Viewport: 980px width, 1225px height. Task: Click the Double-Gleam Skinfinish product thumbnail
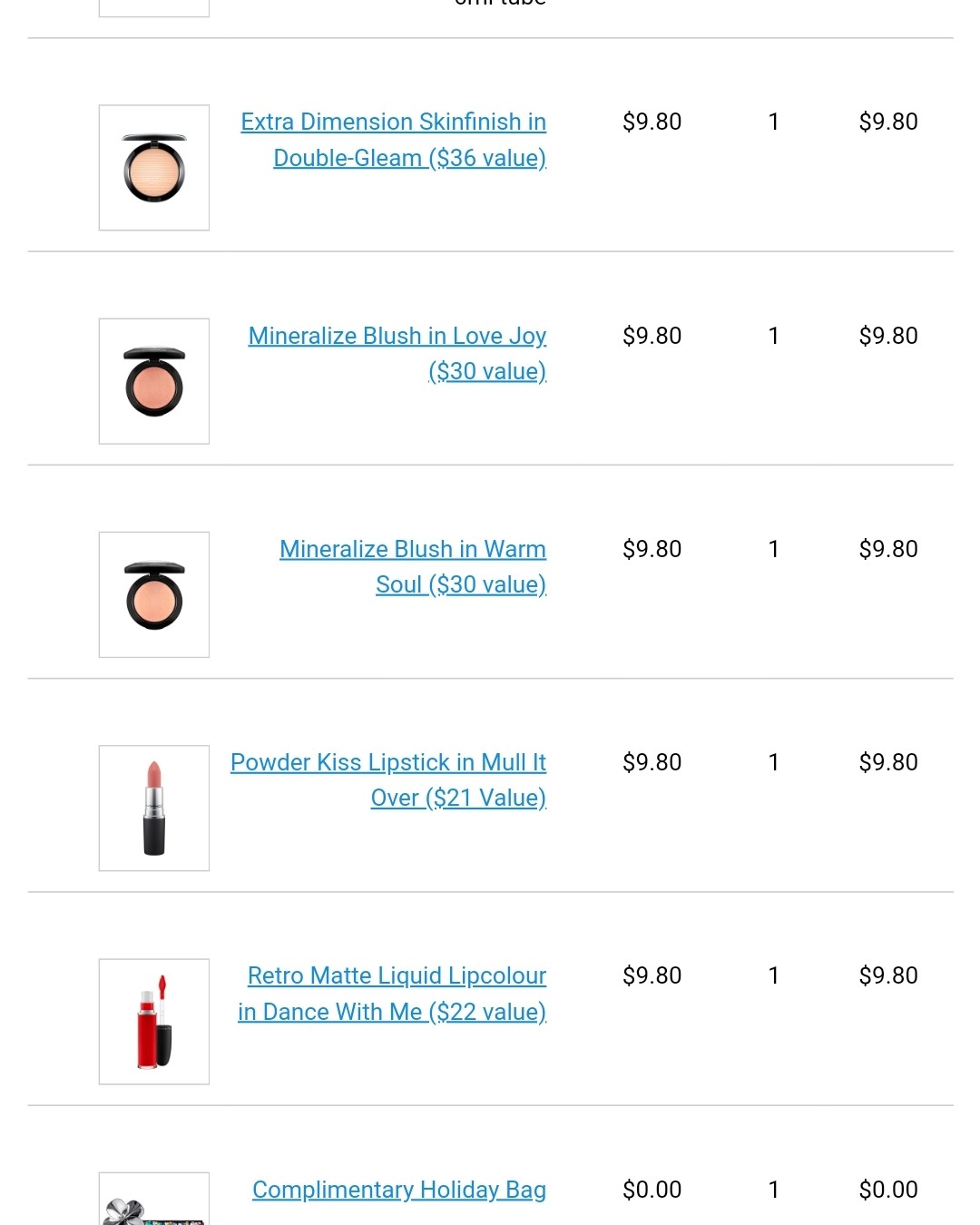[154, 168]
